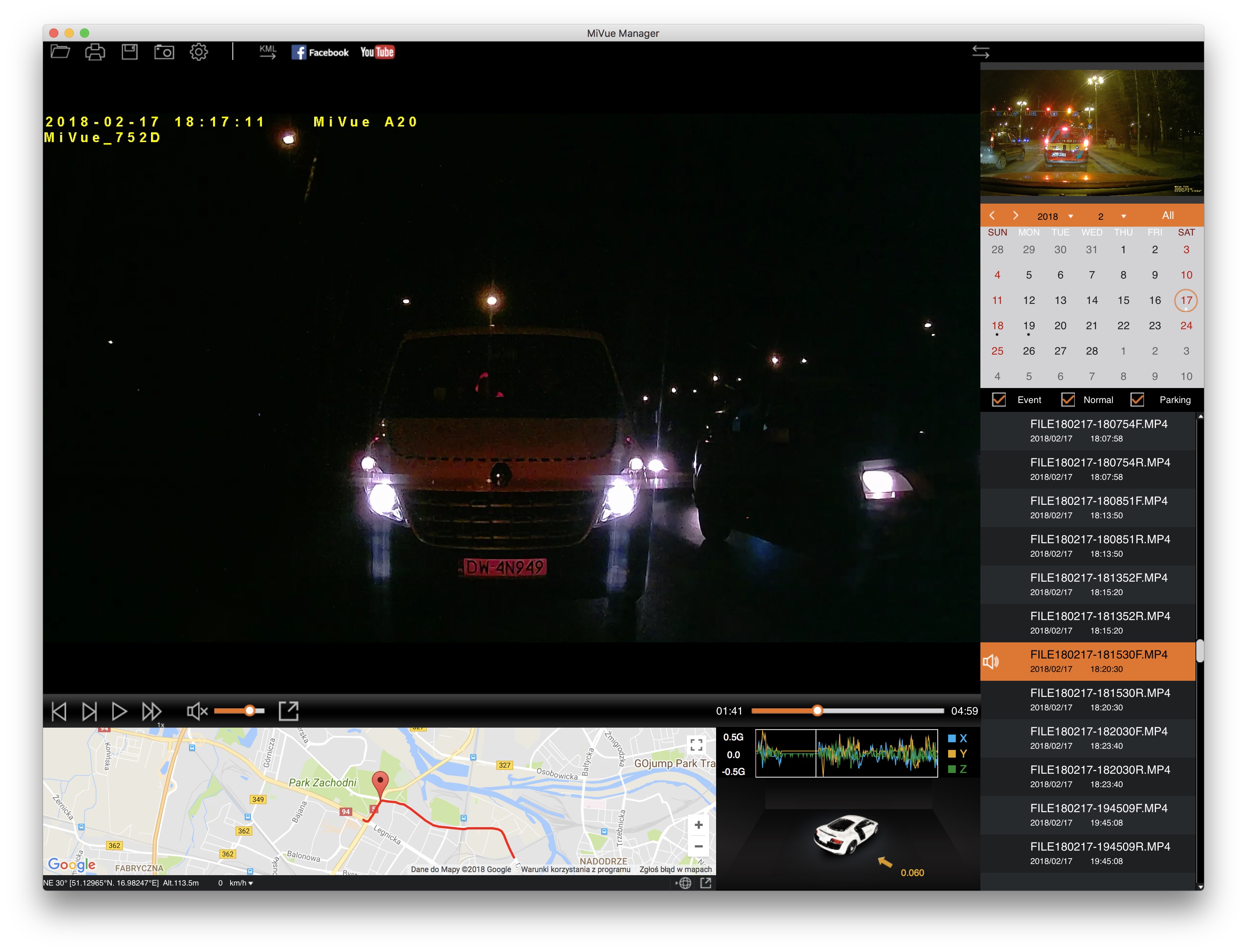
Task: Select FILE180217-181530R.MP4
Action: point(1088,700)
